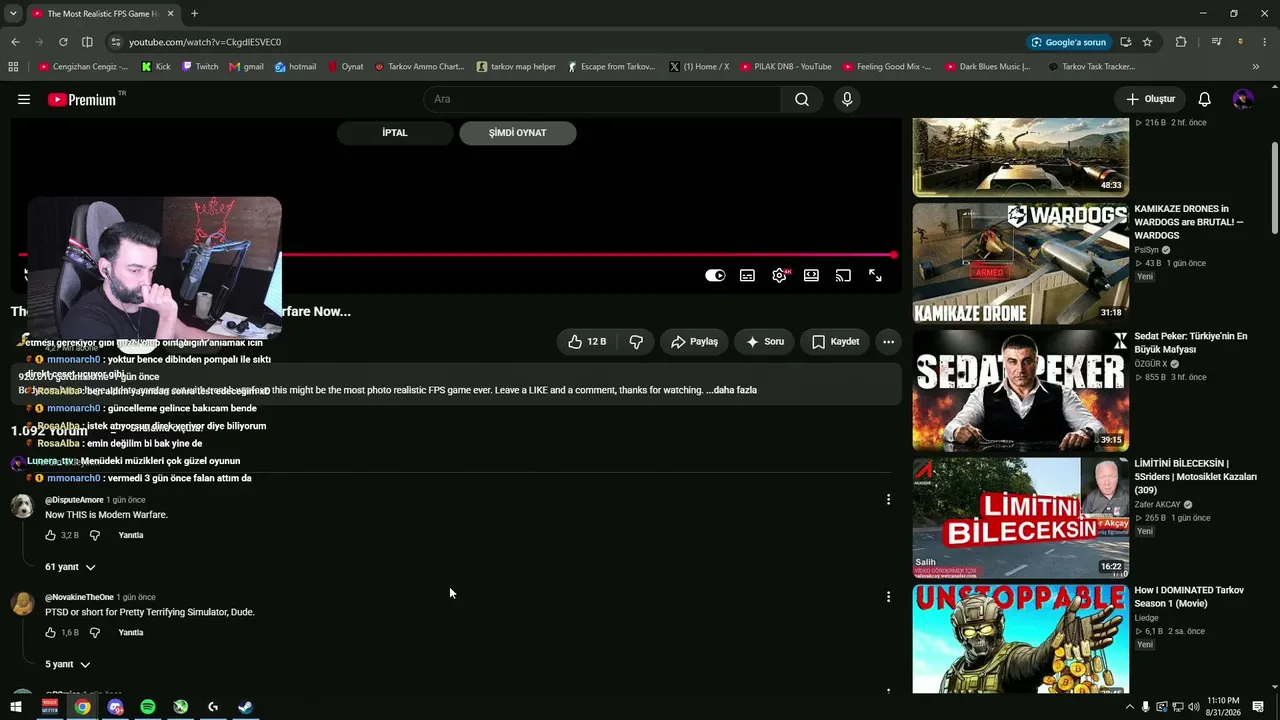Image resolution: width=1280 pixels, height=720 pixels.
Task: Reload the page in Chrome
Action: coord(63,42)
